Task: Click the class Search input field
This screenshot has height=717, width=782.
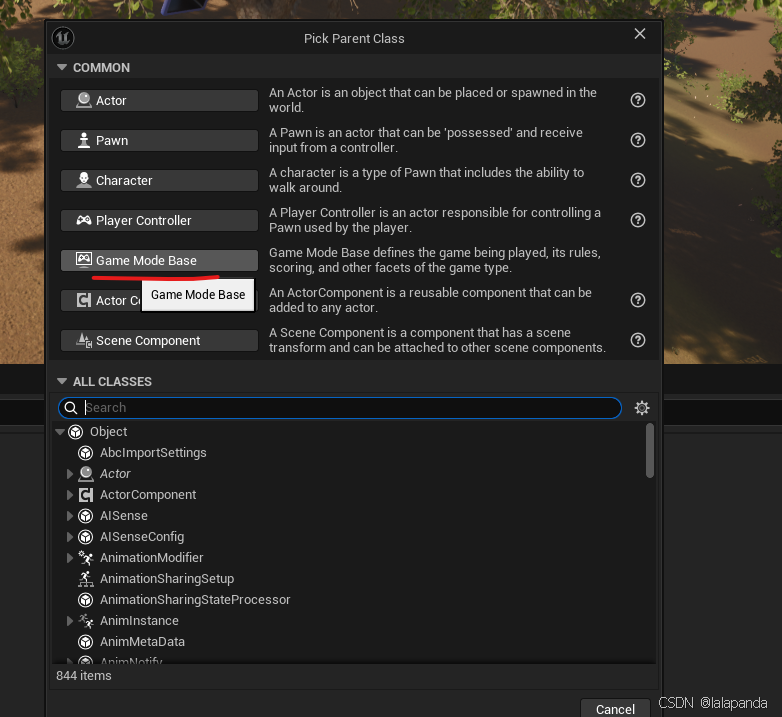Action: [340, 408]
